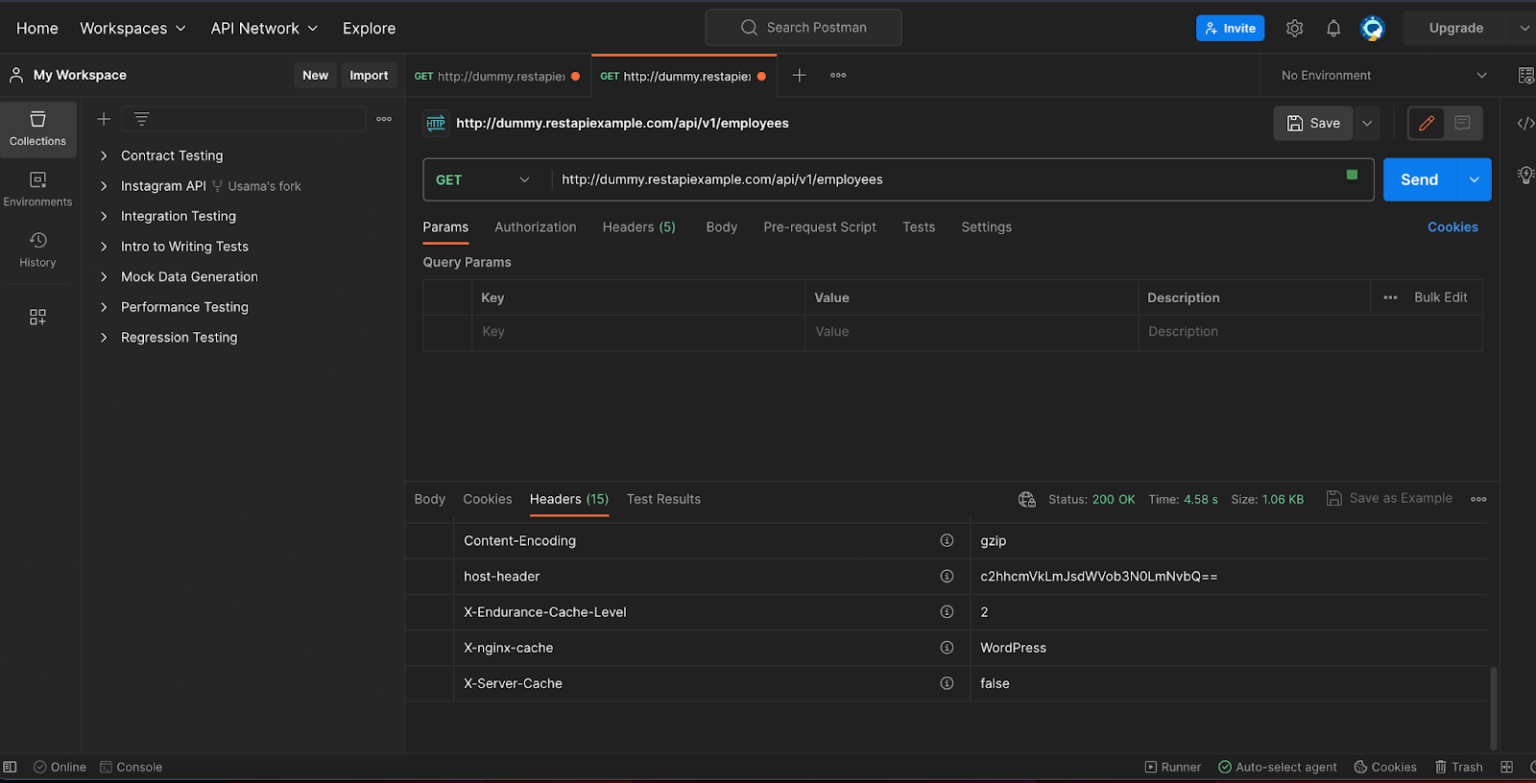Screen dimensions: 1536x783
Task: Open the query params three-dot column options
Action: [1390, 297]
